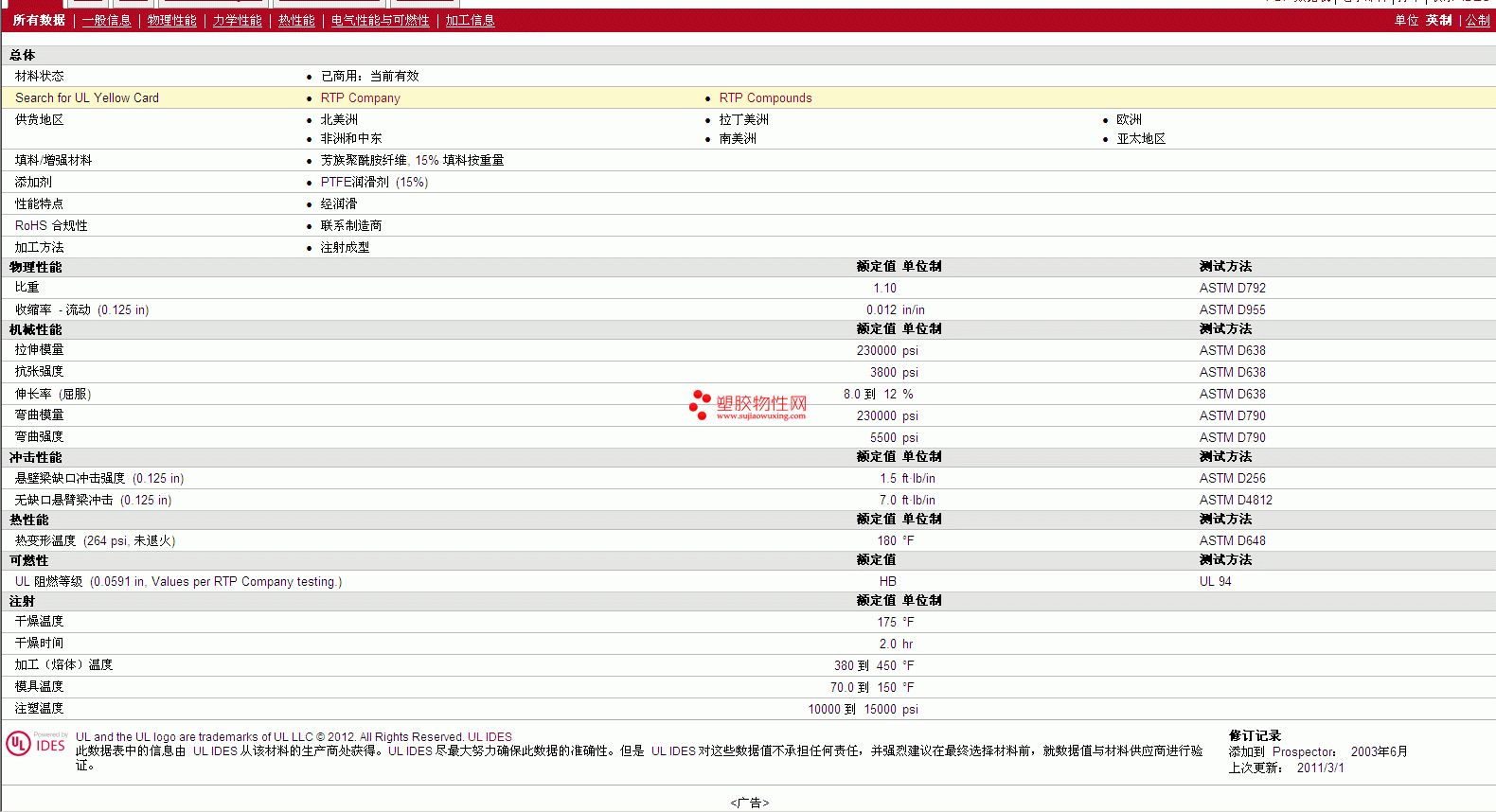Viewport: 1496px width, 812px height.
Task: Click the PTFE润滑剂 additive link
Action: coord(354,182)
